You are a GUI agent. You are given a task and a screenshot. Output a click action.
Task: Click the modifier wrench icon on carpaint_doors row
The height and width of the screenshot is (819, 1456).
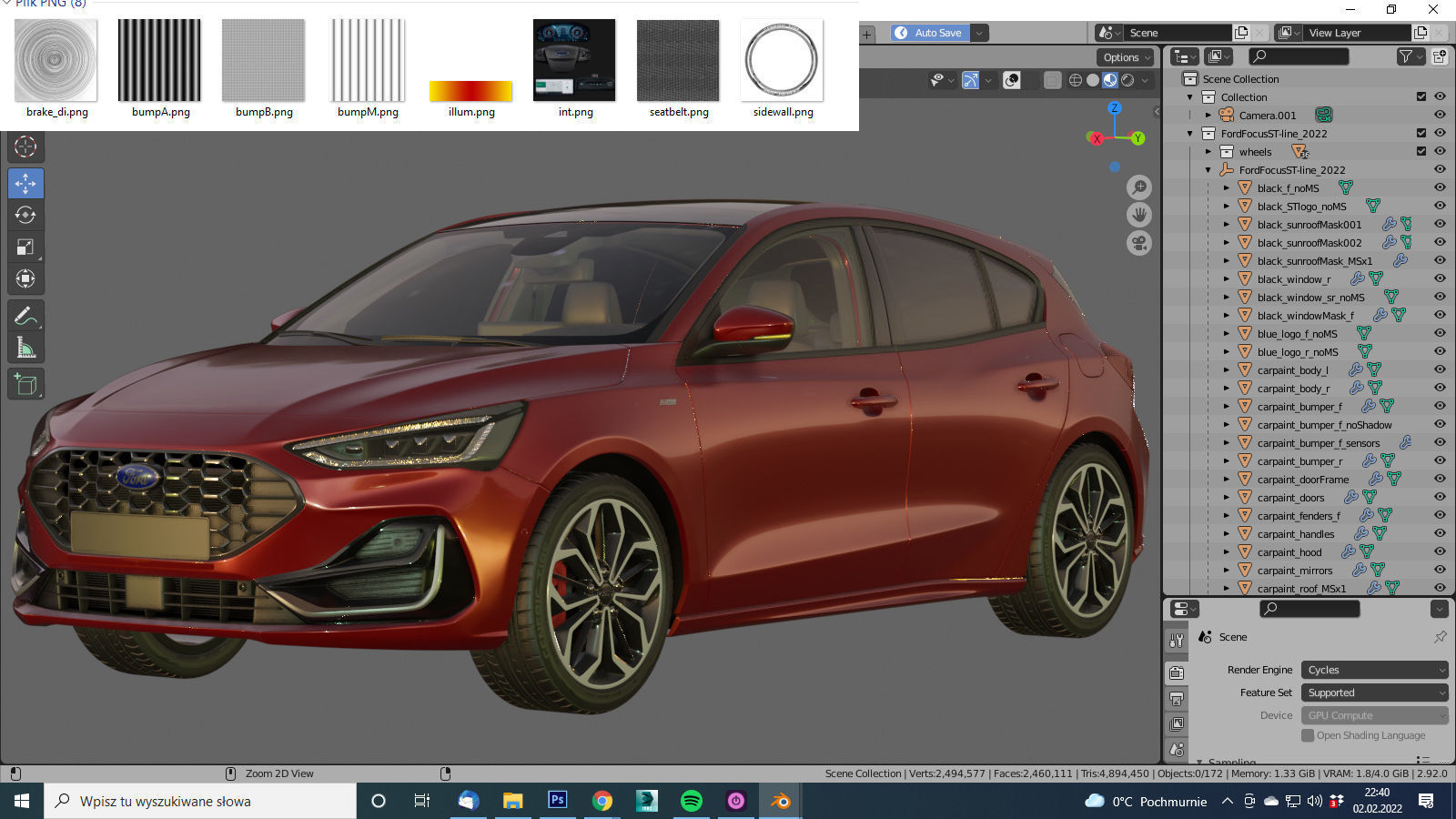(1351, 497)
